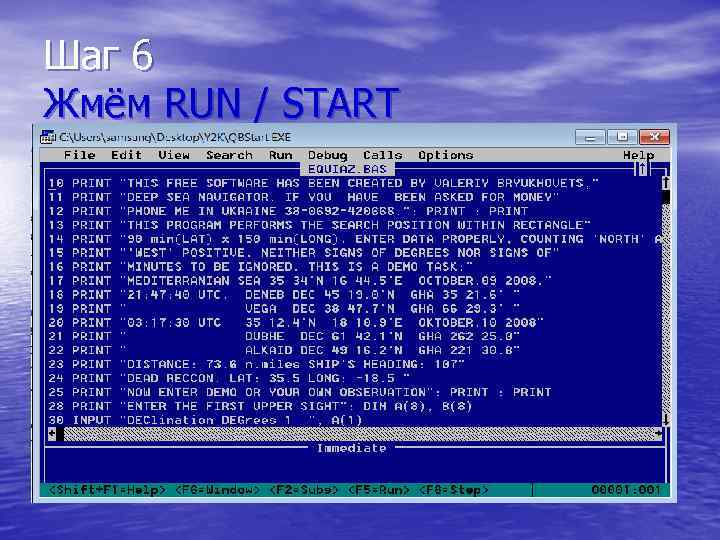Open the Run menu
The height and width of the screenshot is (540, 720).
coord(281,155)
